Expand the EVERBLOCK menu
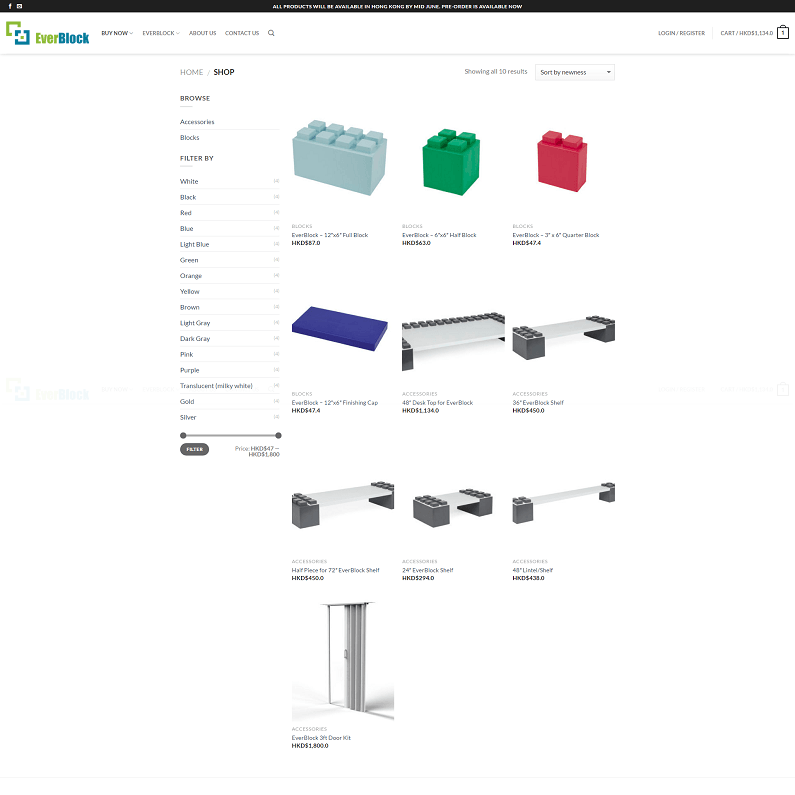The width and height of the screenshot is (795, 795). point(161,33)
